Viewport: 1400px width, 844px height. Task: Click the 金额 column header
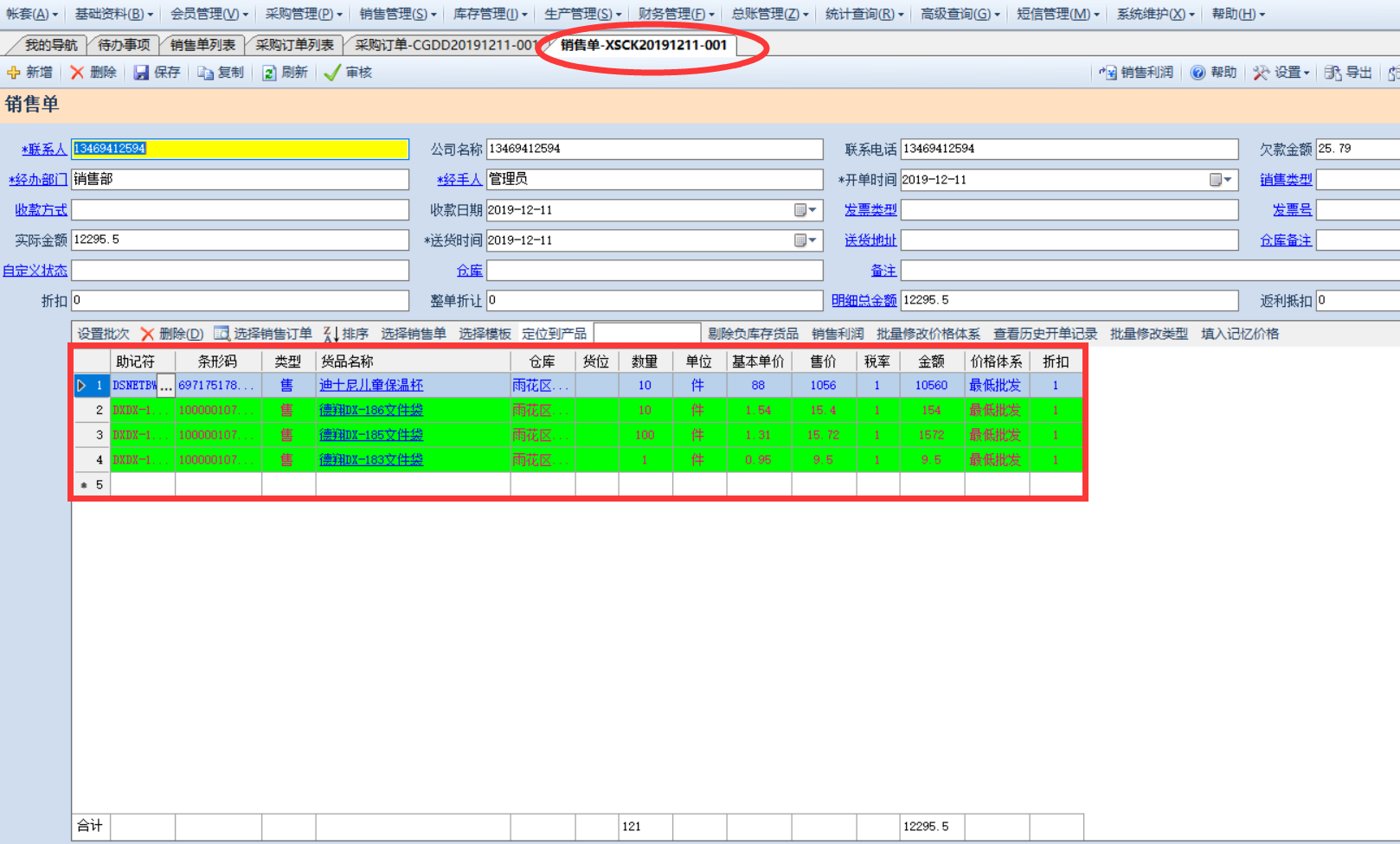(x=932, y=361)
